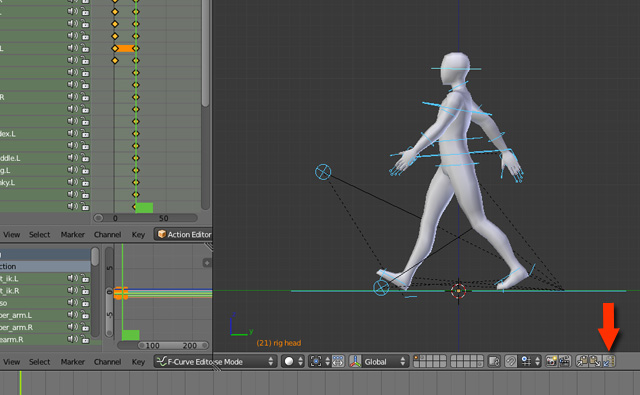
Task: Open Channel menu in the Action Editor header
Action: point(107,235)
